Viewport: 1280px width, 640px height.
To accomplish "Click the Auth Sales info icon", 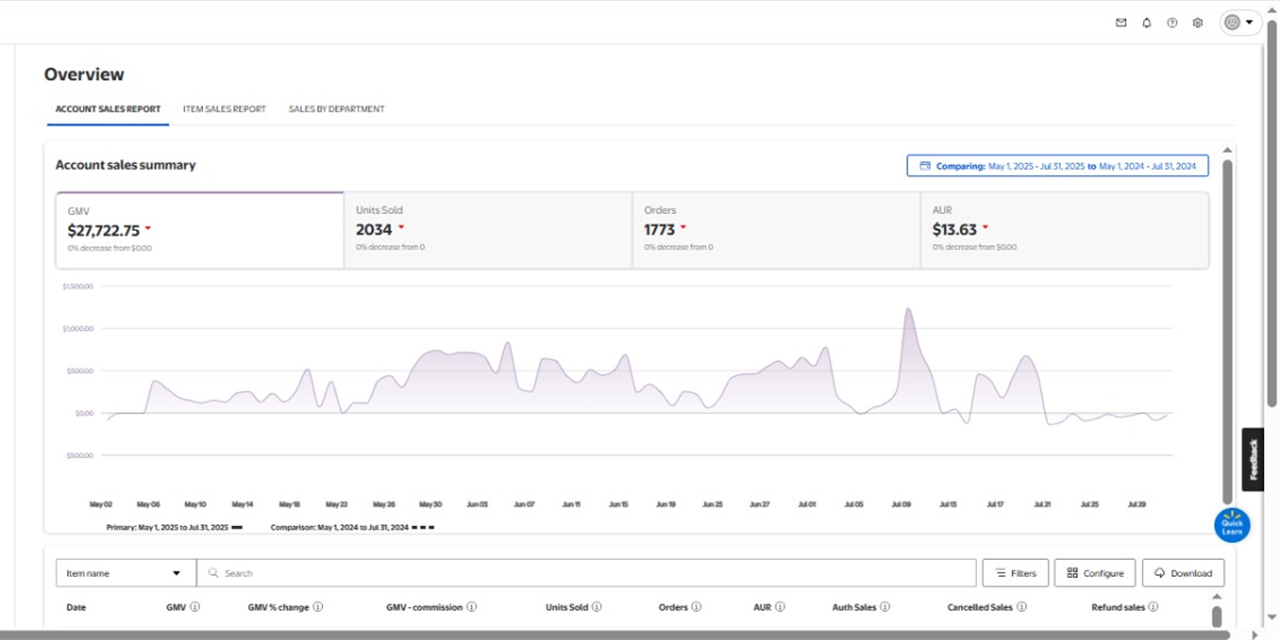I will tap(885, 606).
